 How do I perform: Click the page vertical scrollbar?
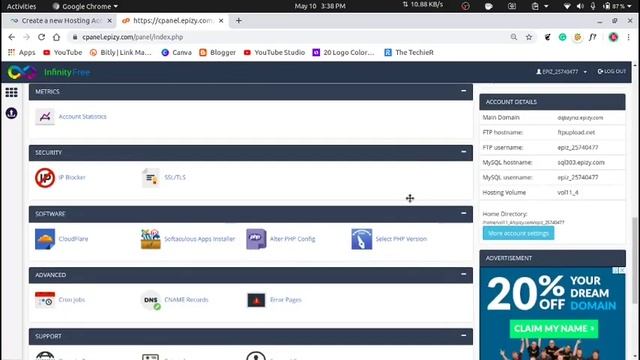pyautogui.click(x=635, y=260)
